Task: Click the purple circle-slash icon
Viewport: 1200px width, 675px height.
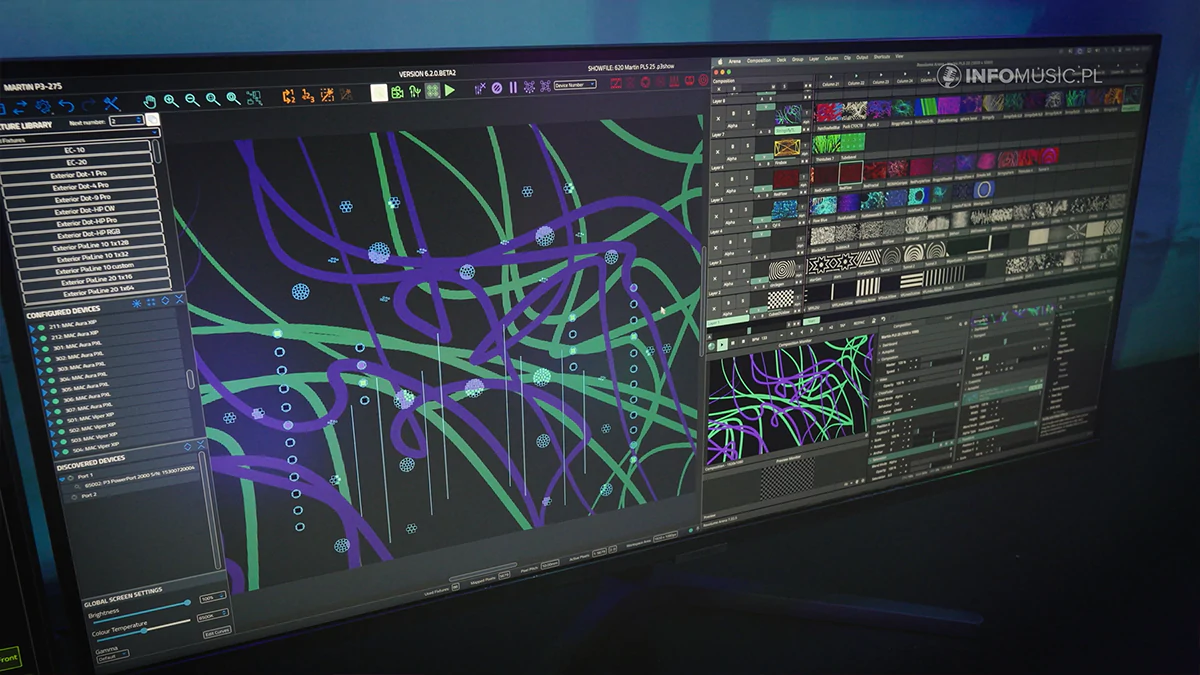Action: pyautogui.click(x=497, y=88)
